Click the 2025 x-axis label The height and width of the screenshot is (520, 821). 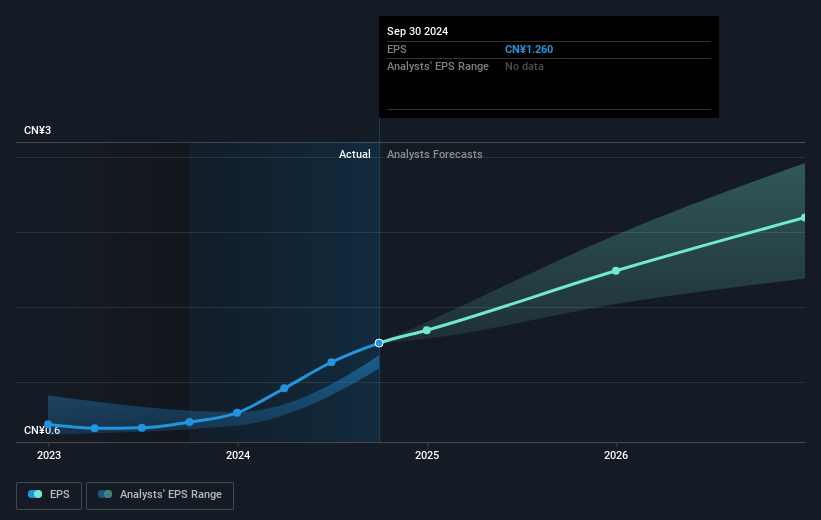(x=427, y=455)
